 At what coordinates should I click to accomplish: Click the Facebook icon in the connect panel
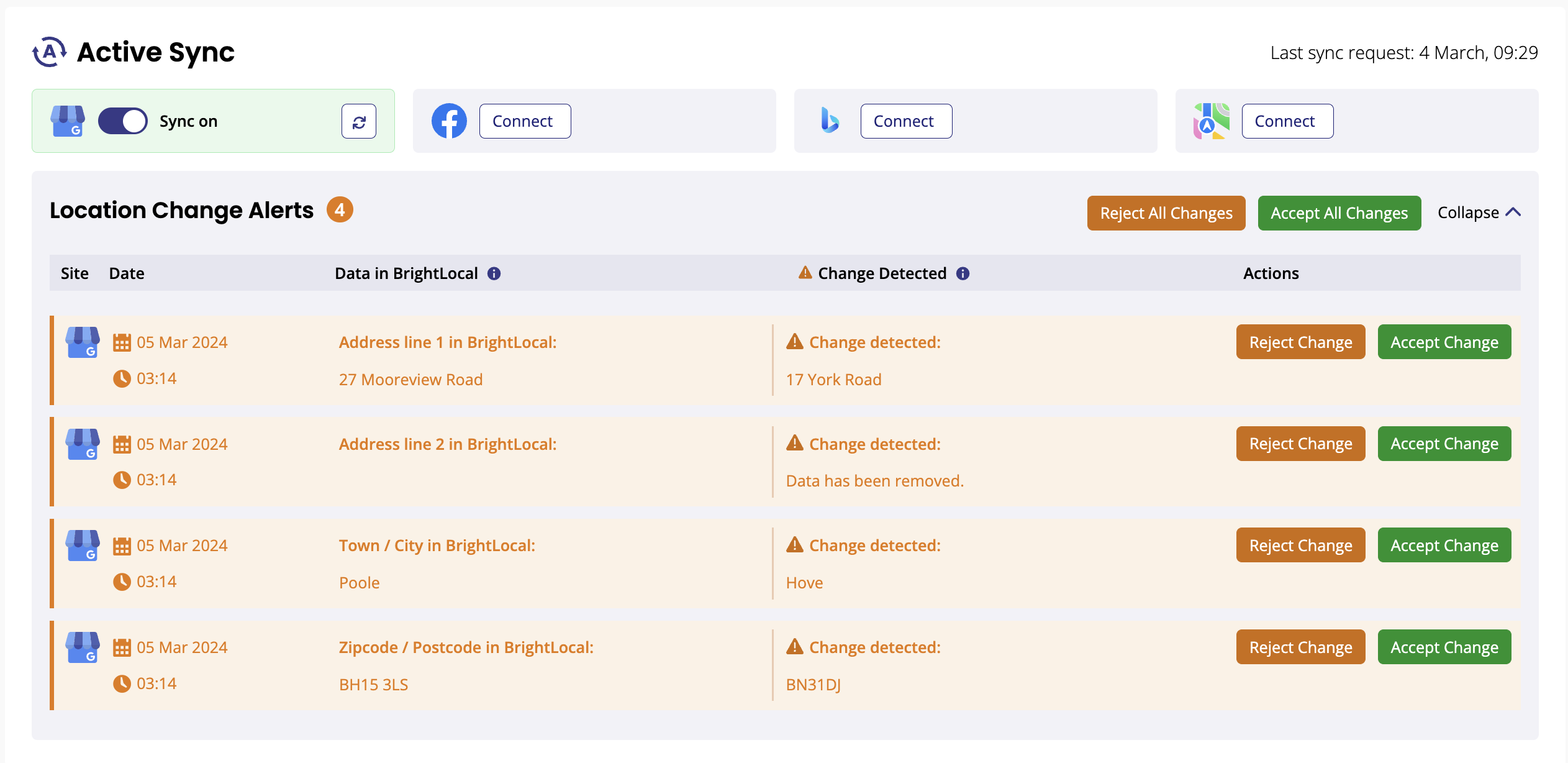tap(449, 121)
